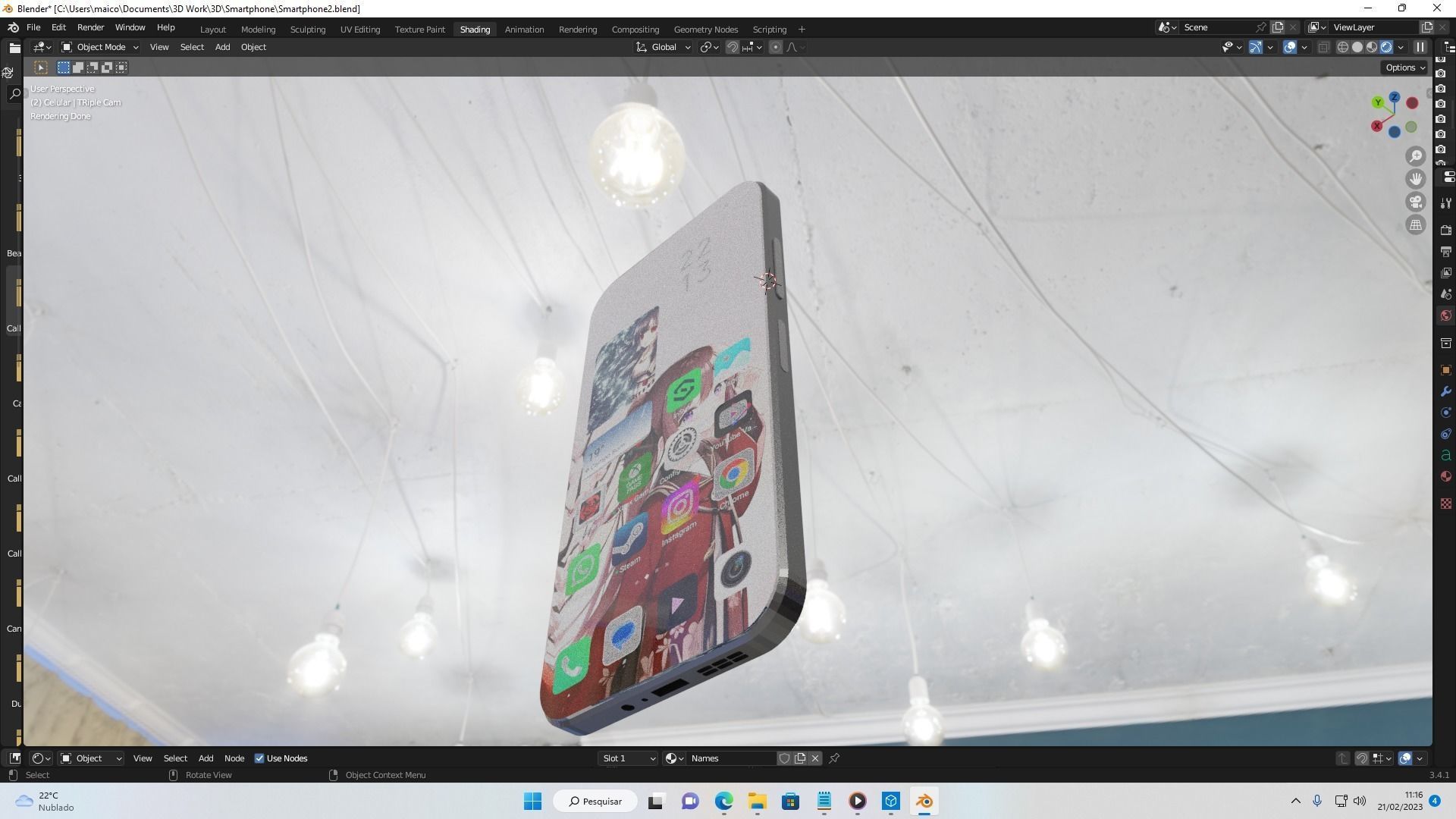The image size is (1456, 819).
Task: Open the overlays options dropdown arrow
Action: coord(1304,47)
